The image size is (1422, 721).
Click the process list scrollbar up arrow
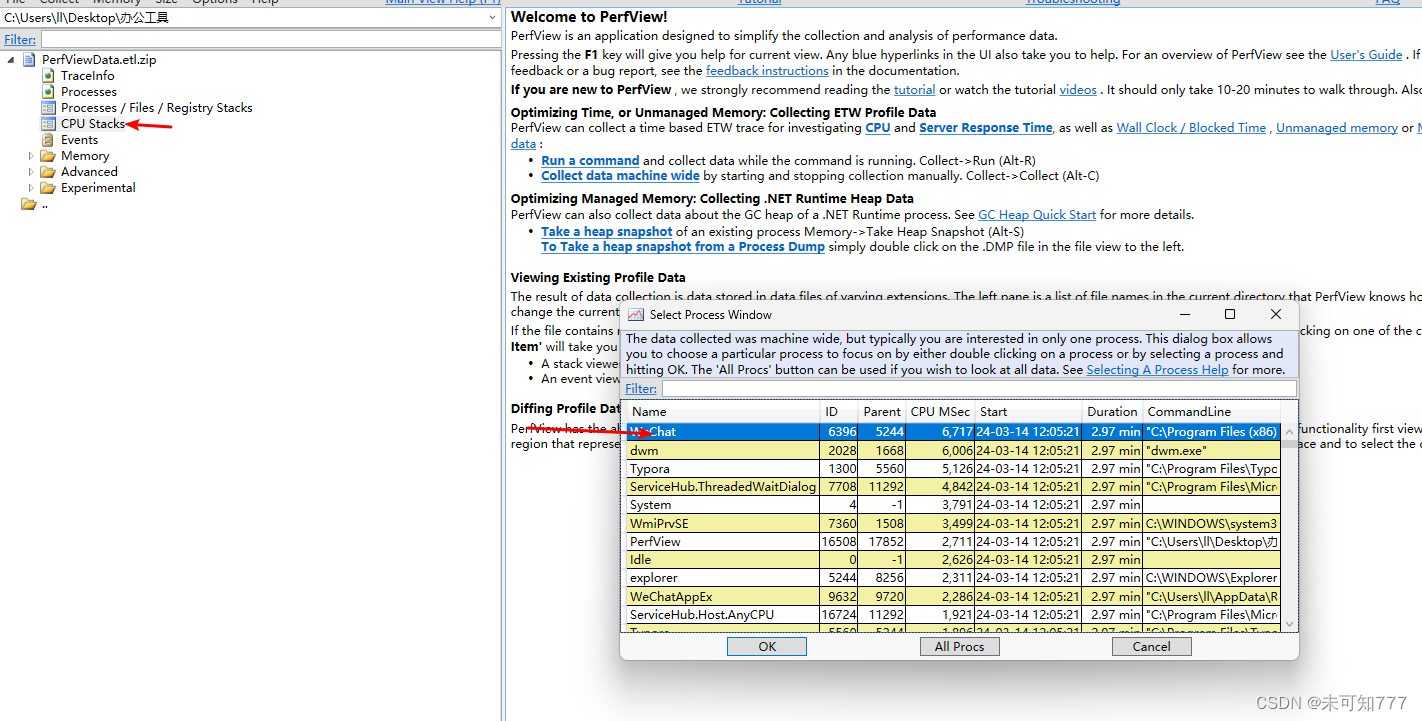[1289, 431]
